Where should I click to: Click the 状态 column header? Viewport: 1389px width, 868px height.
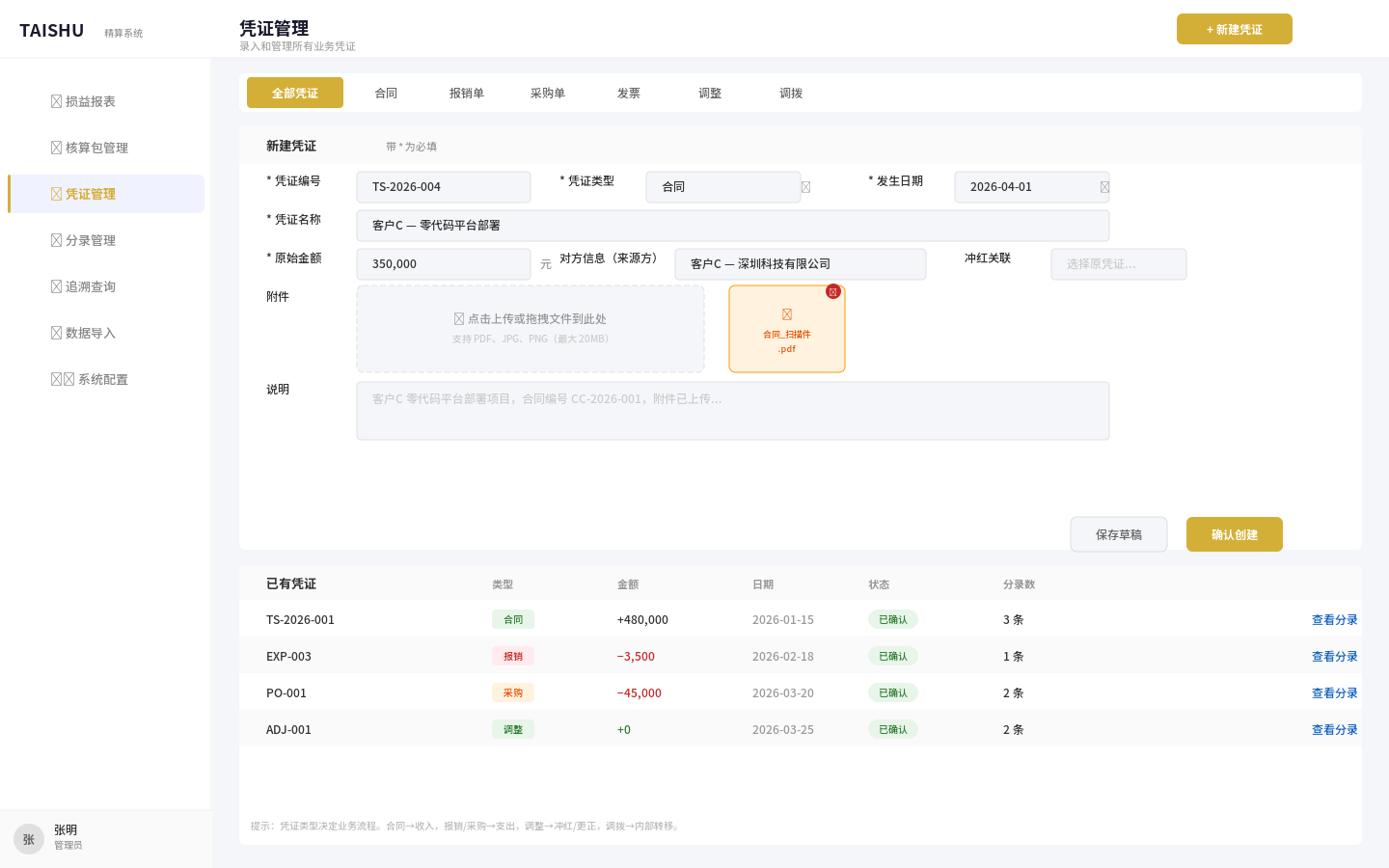[x=879, y=584]
